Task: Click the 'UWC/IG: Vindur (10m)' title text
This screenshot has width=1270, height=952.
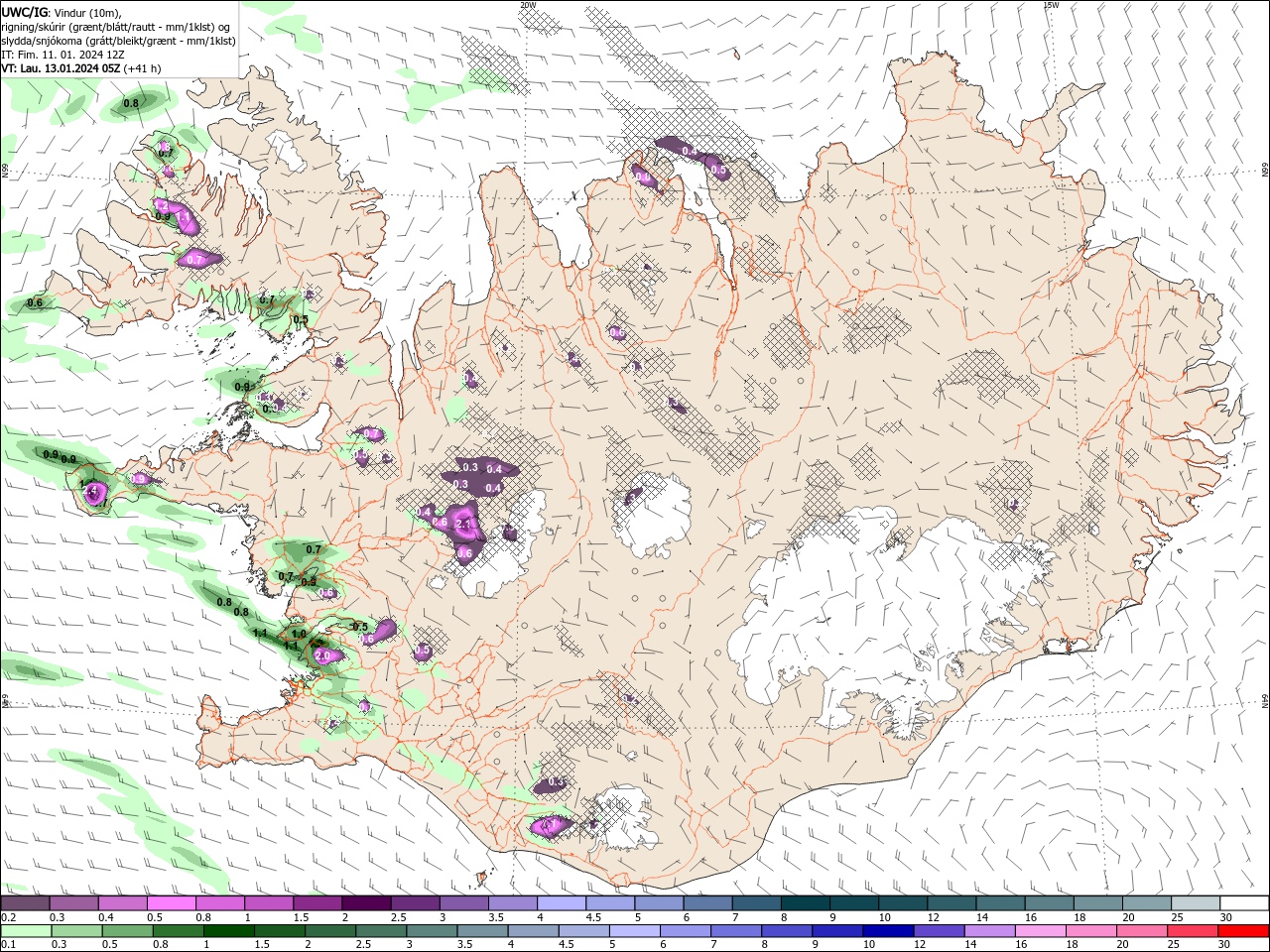Action: [x=62, y=12]
